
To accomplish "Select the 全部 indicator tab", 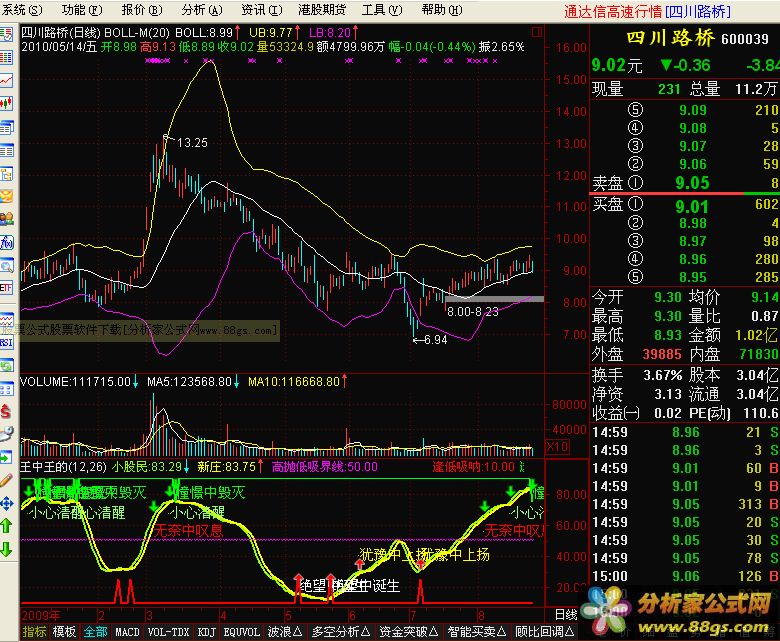I will pos(96,632).
